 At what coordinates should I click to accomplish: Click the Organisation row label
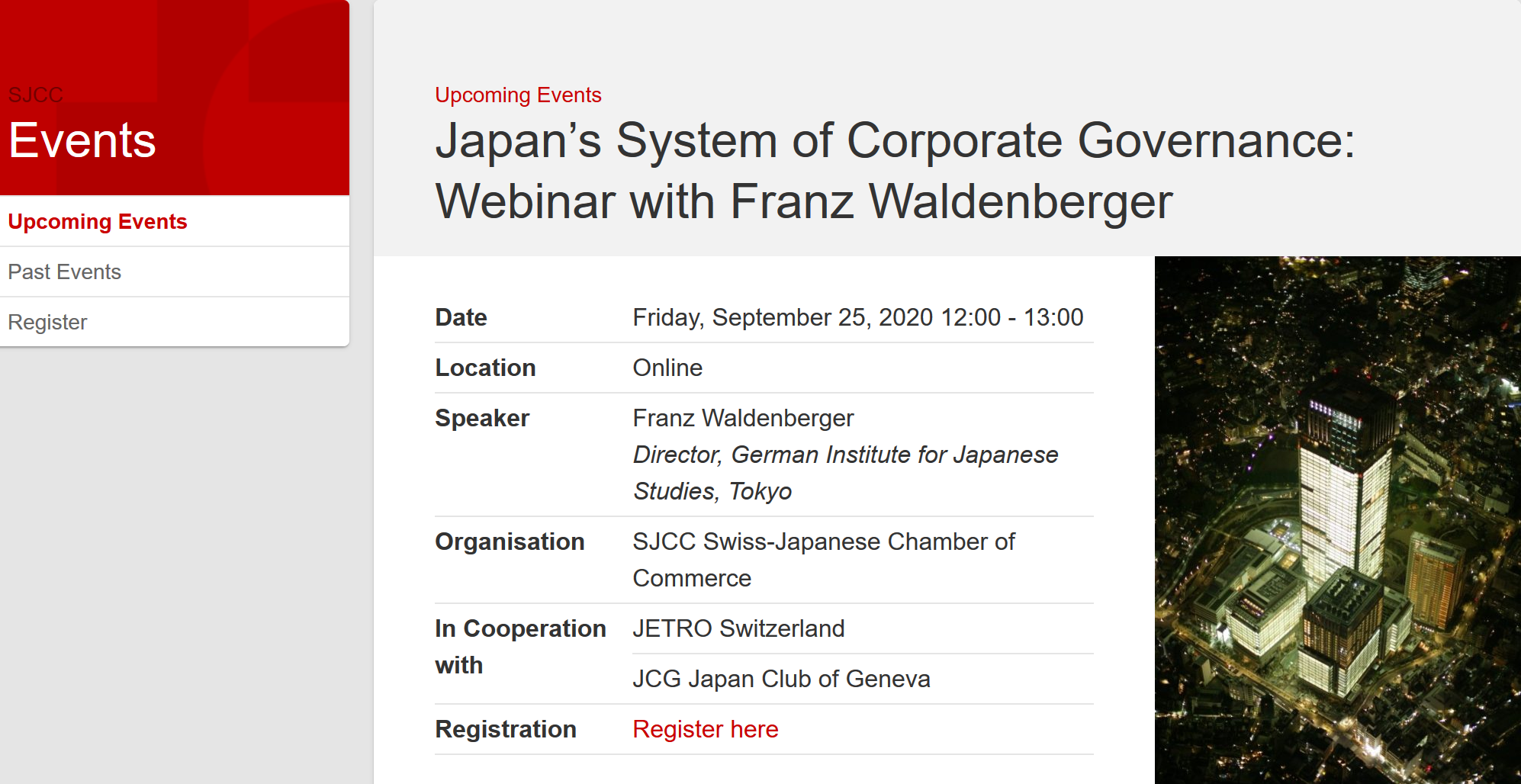[x=509, y=541]
